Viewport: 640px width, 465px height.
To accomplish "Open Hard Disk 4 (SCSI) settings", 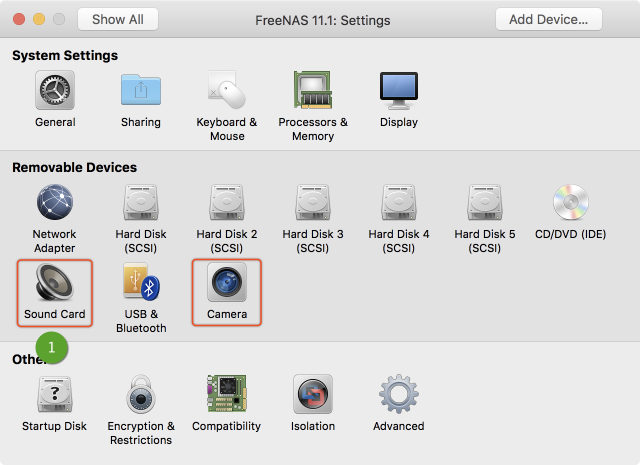I will 399,204.
